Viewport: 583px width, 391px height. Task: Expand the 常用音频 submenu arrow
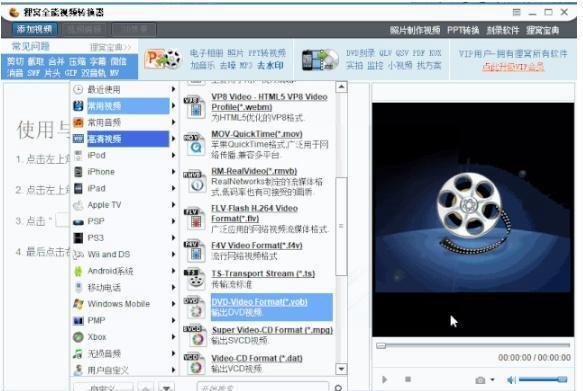pos(173,122)
